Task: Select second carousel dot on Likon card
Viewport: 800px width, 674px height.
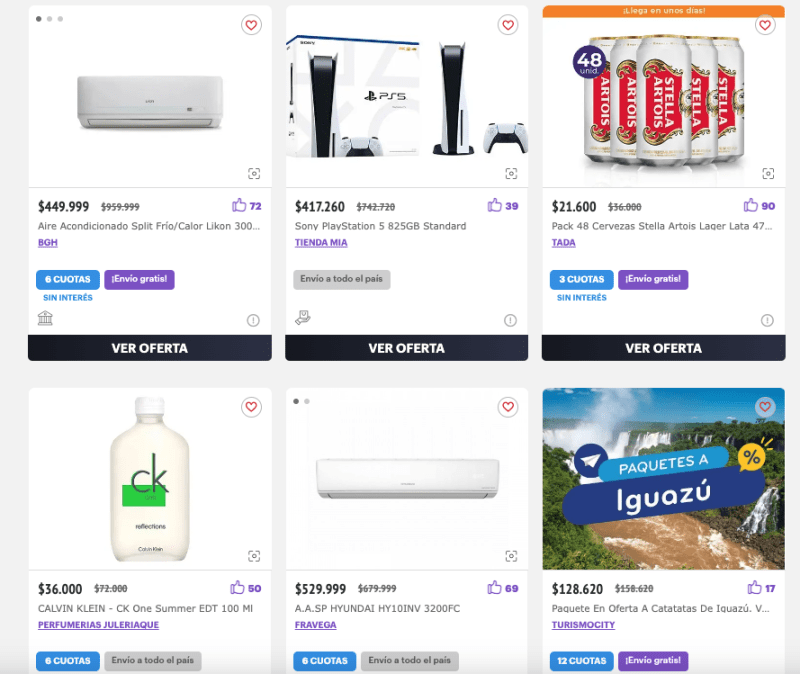Action: [x=49, y=19]
